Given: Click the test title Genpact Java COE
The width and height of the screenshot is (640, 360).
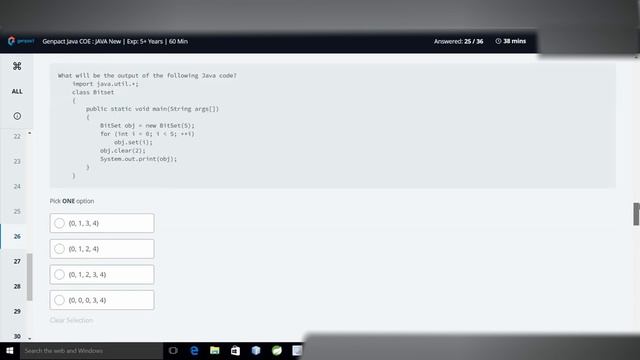Looking at the screenshot, I should pos(115,41).
